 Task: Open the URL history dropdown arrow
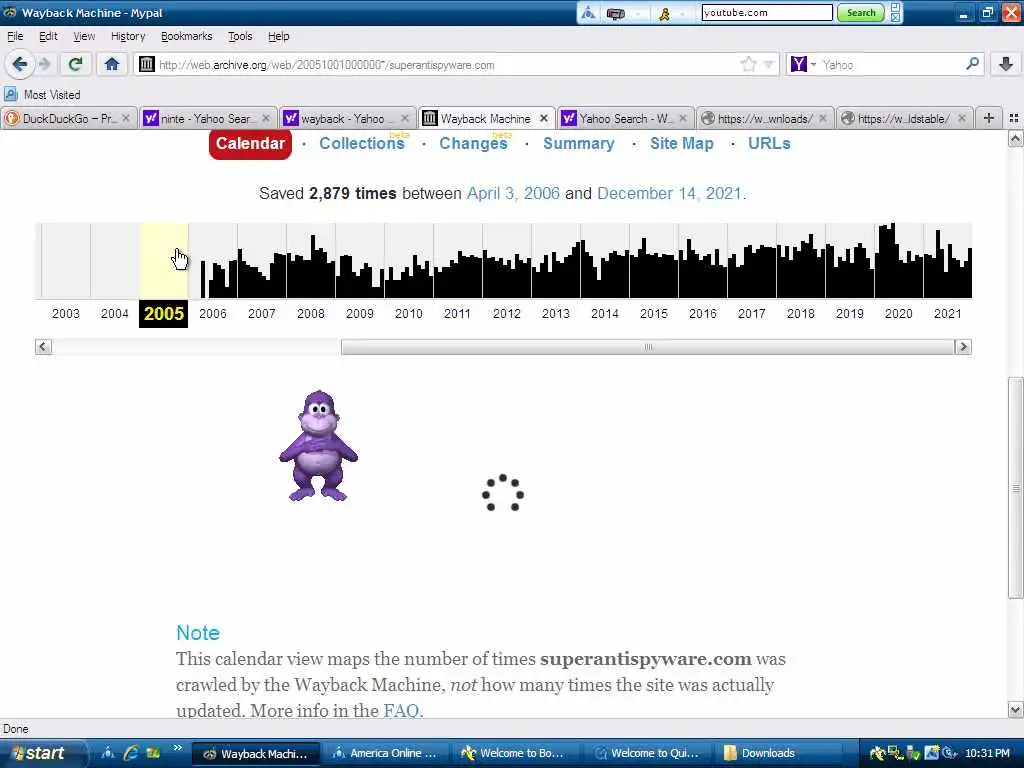pos(769,64)
